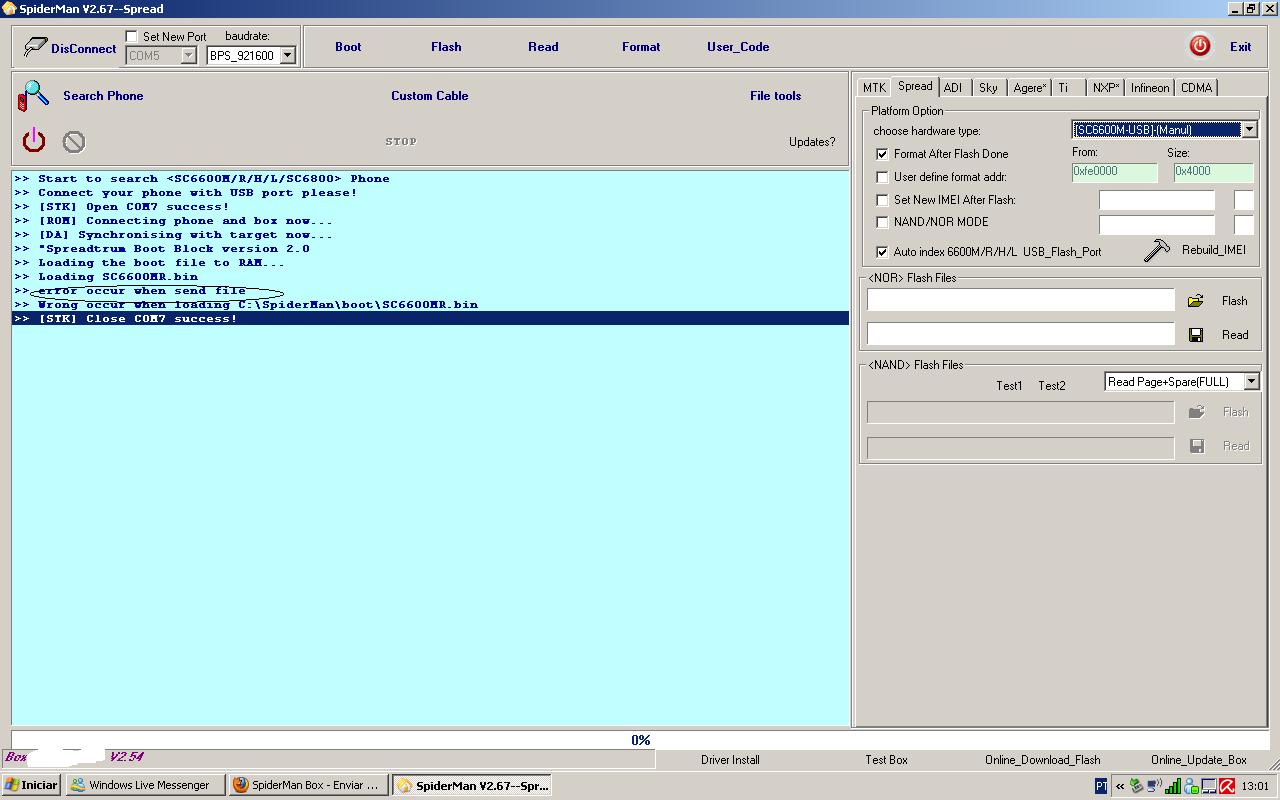The width and height of the screenshot is (1280, 800).
Task: Open the BPS_921600 baudrate dropdown
Action: (287, 56)
